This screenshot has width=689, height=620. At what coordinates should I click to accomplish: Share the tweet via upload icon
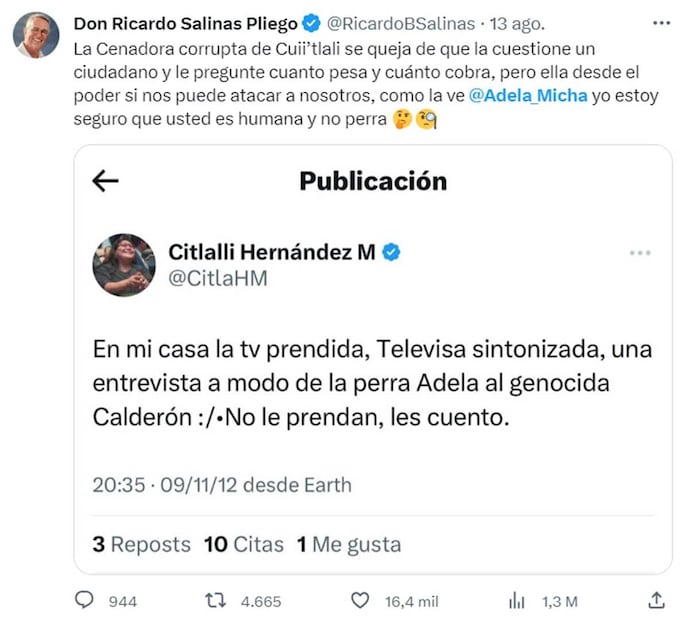pos(657,600)
